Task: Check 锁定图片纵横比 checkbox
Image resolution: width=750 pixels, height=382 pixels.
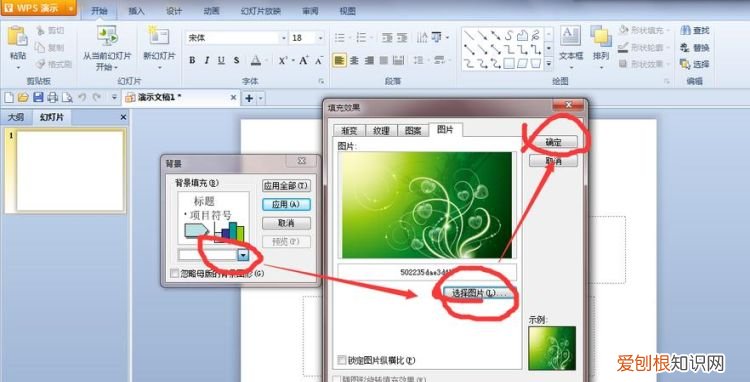Action: 342,360
